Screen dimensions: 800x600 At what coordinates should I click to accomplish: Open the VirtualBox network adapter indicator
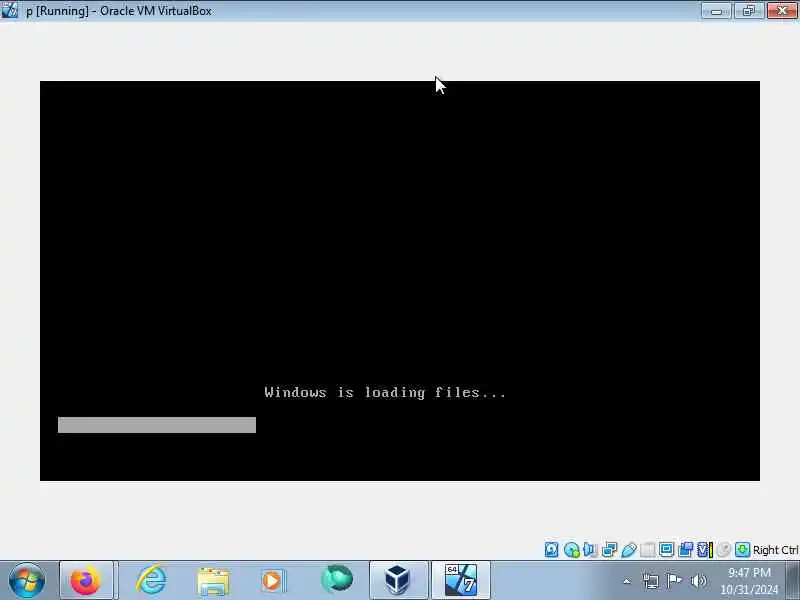coord(609,549)
